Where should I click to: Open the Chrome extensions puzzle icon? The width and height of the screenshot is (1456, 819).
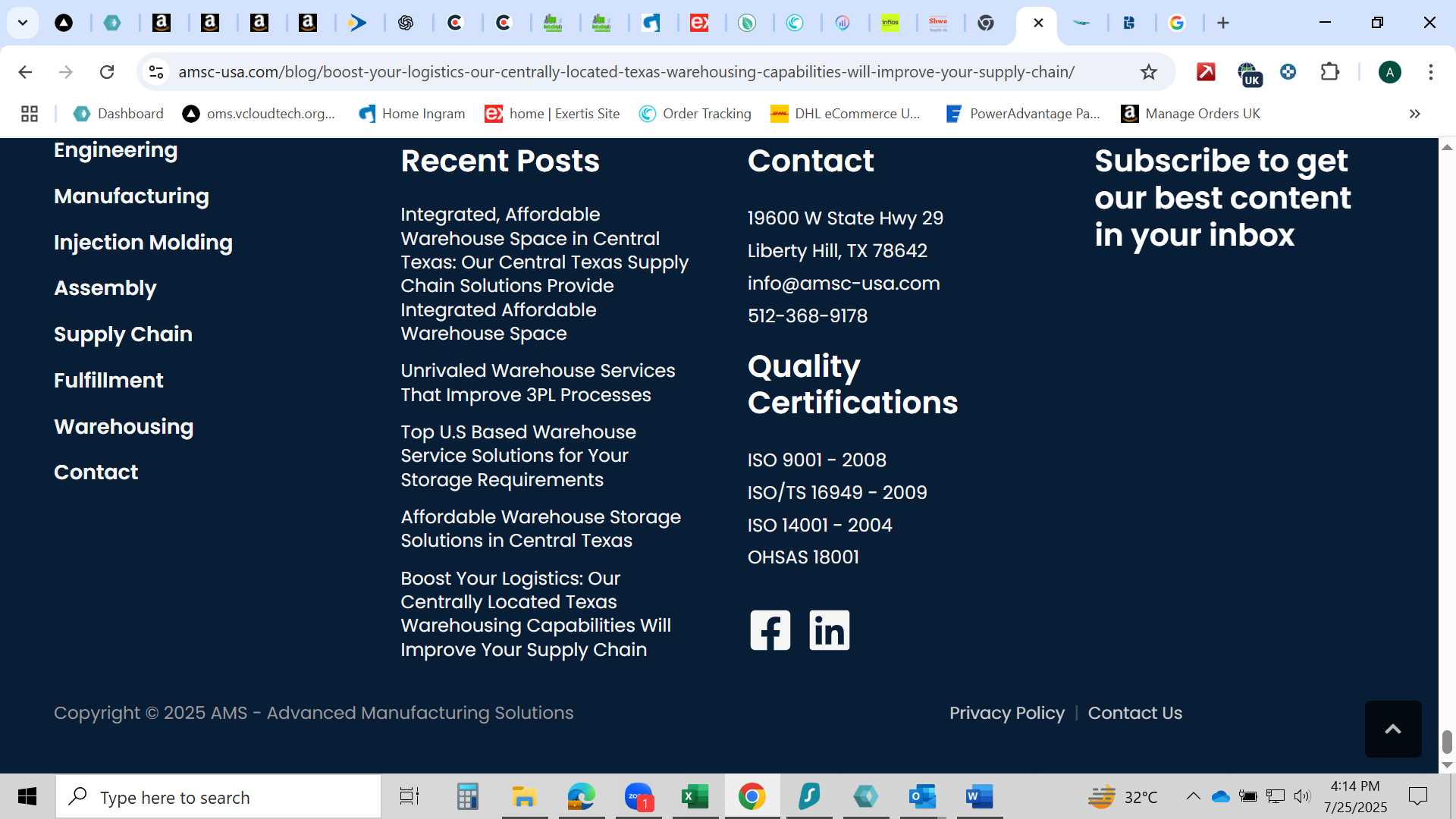1329,72
